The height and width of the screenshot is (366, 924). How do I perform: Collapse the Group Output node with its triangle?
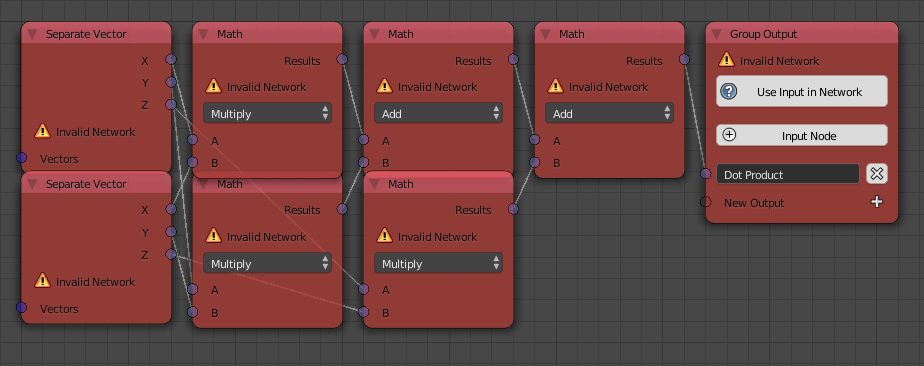tap(717, 34)
